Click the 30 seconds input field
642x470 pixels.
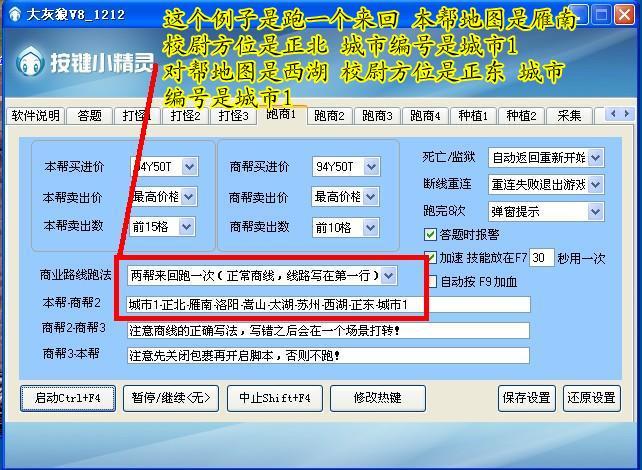click(542, 258)
